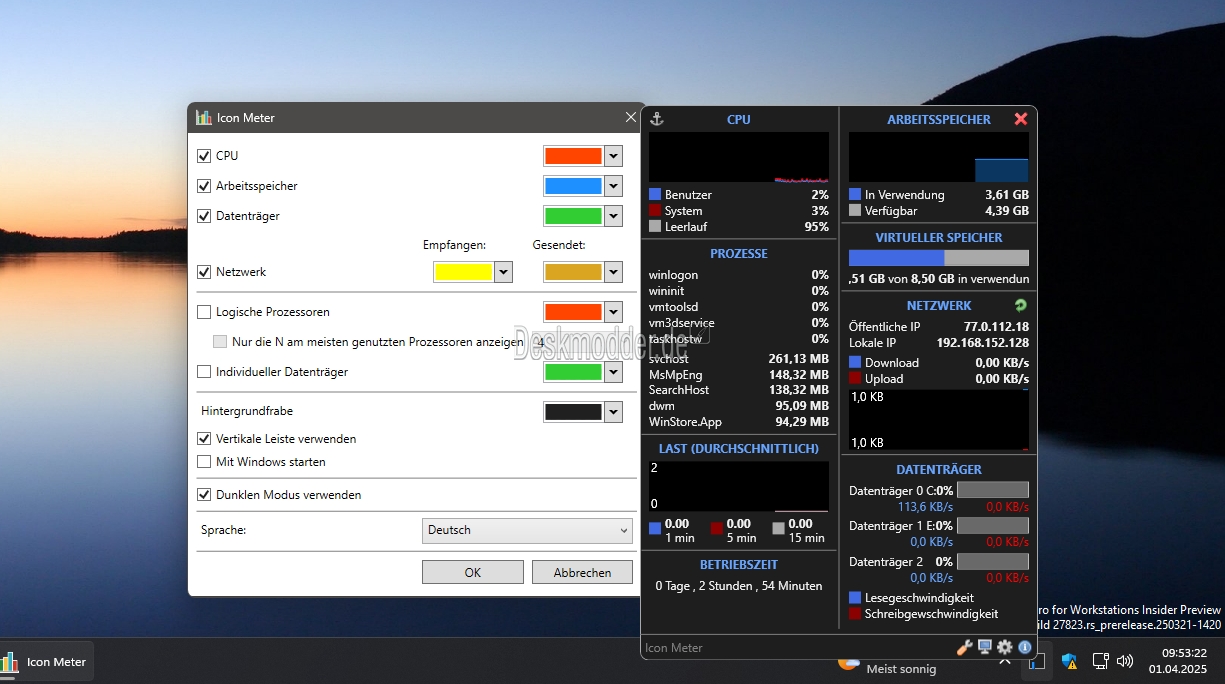1225x684 pixels.
Task: Click the Windows Security shield tray icon
Action: point(1069,661)
